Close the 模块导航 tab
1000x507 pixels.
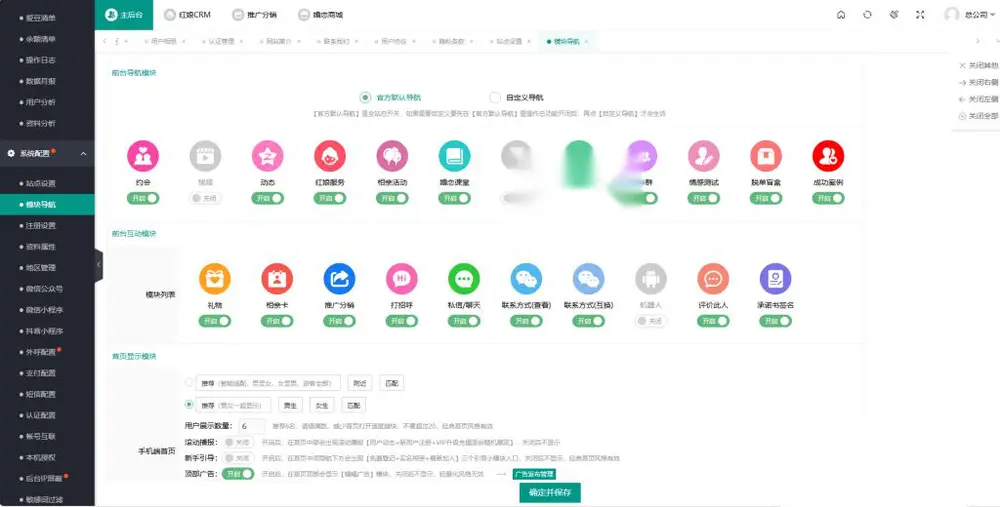tap(586, 41)
